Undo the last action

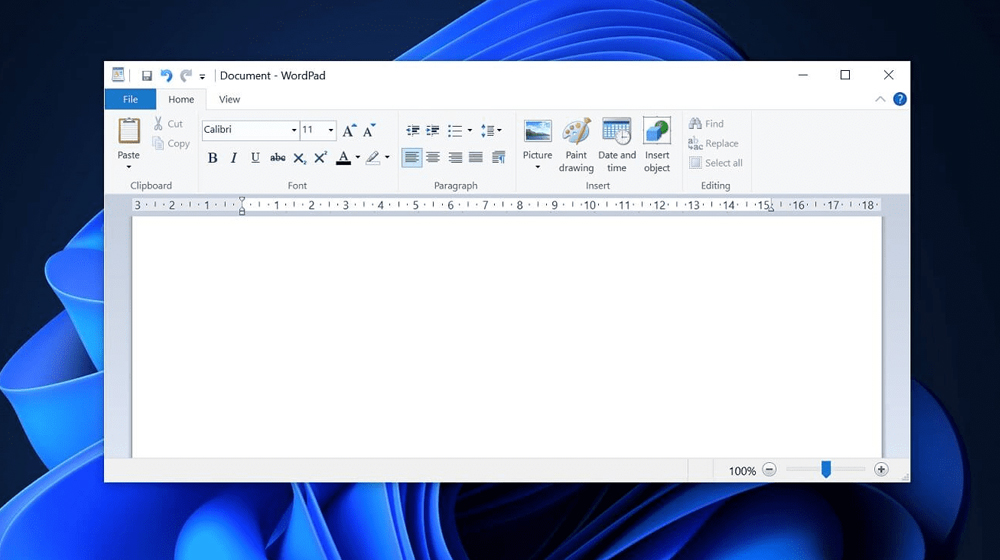coord(166,76)
